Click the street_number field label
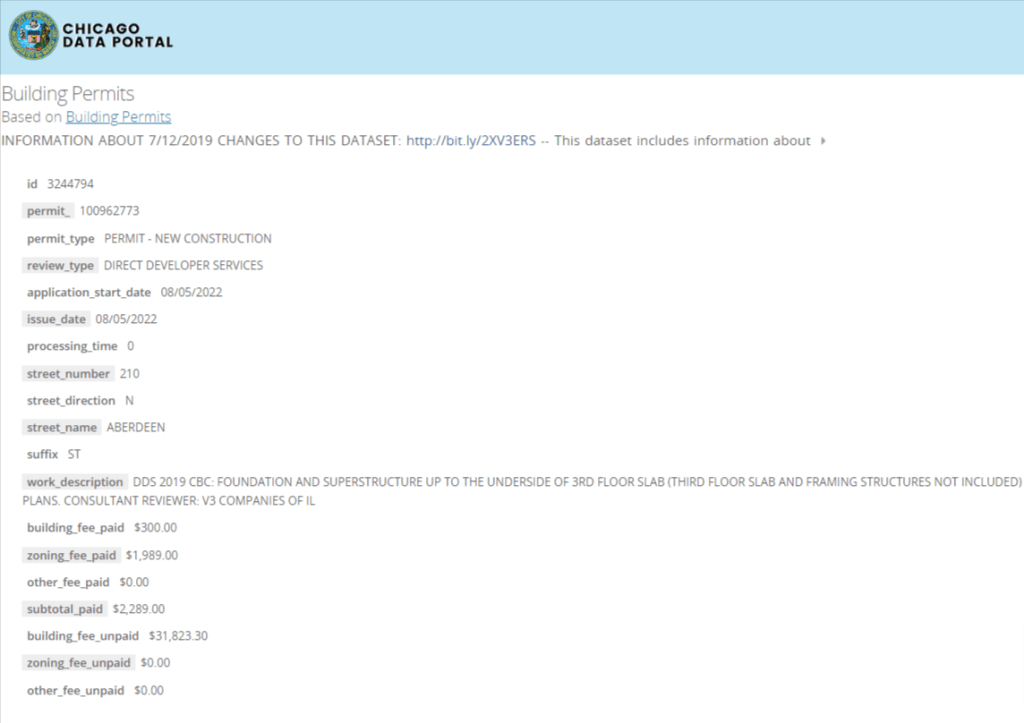Screen dimensions: 1024x723 coord(68,373)
